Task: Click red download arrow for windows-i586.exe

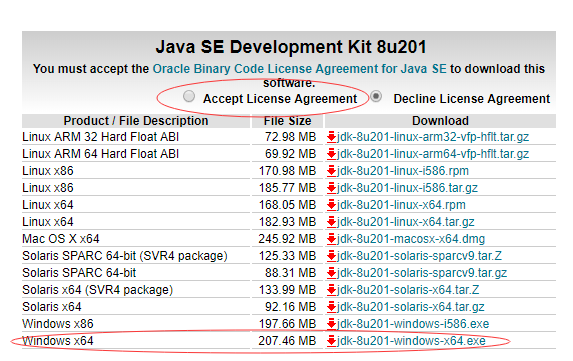Action: tap(331, 324)
